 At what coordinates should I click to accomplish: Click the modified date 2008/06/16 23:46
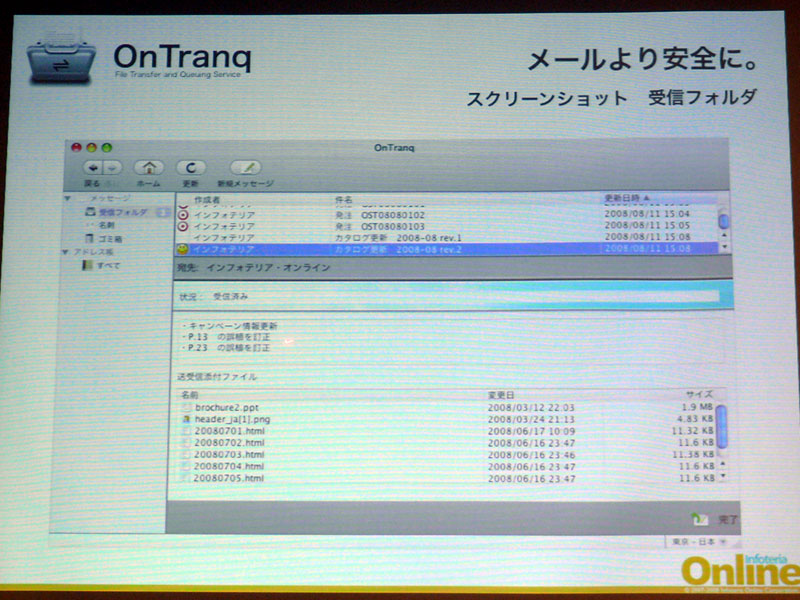click(531, 455)
